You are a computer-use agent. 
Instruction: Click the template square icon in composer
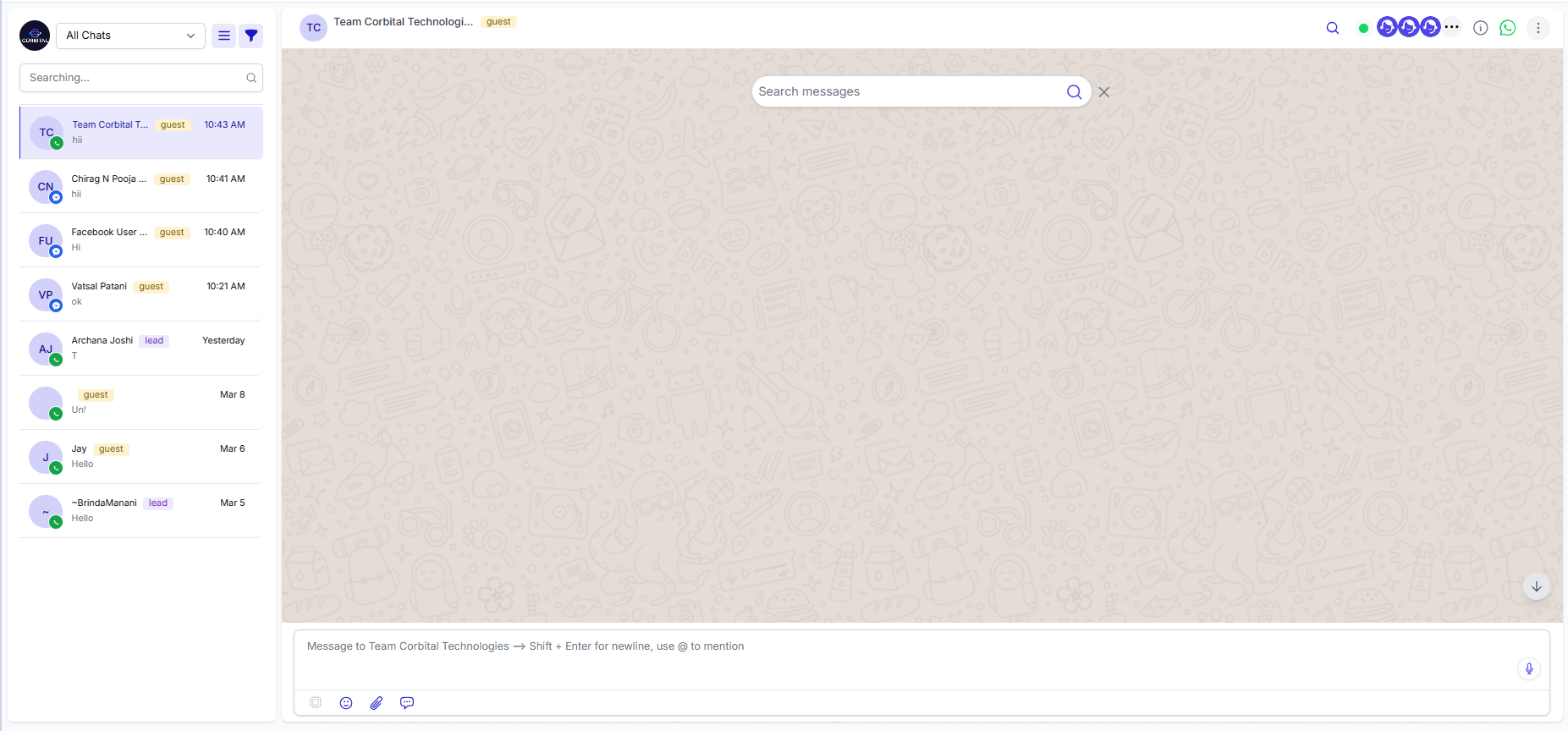(x=316, y=703)
